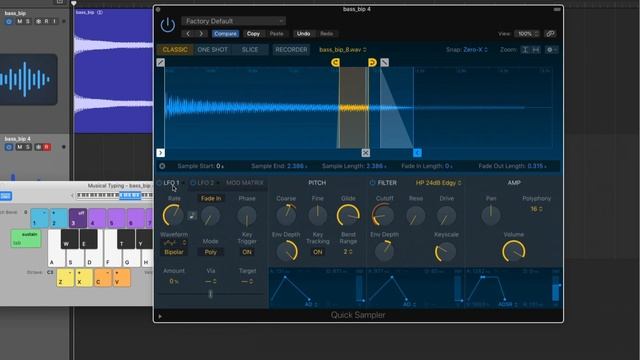Open the LFO Target dropdown
This screenshot has height=360, width=640.
click(247, 282)
